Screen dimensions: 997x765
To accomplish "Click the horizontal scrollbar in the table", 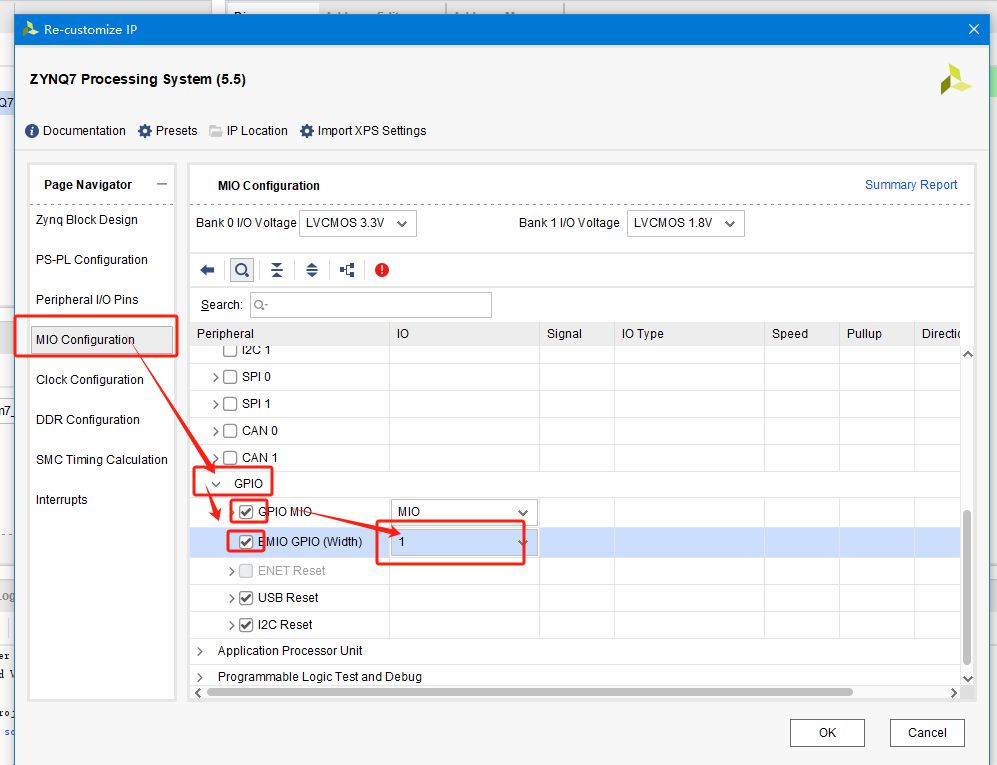I will (x=529, y=692).
